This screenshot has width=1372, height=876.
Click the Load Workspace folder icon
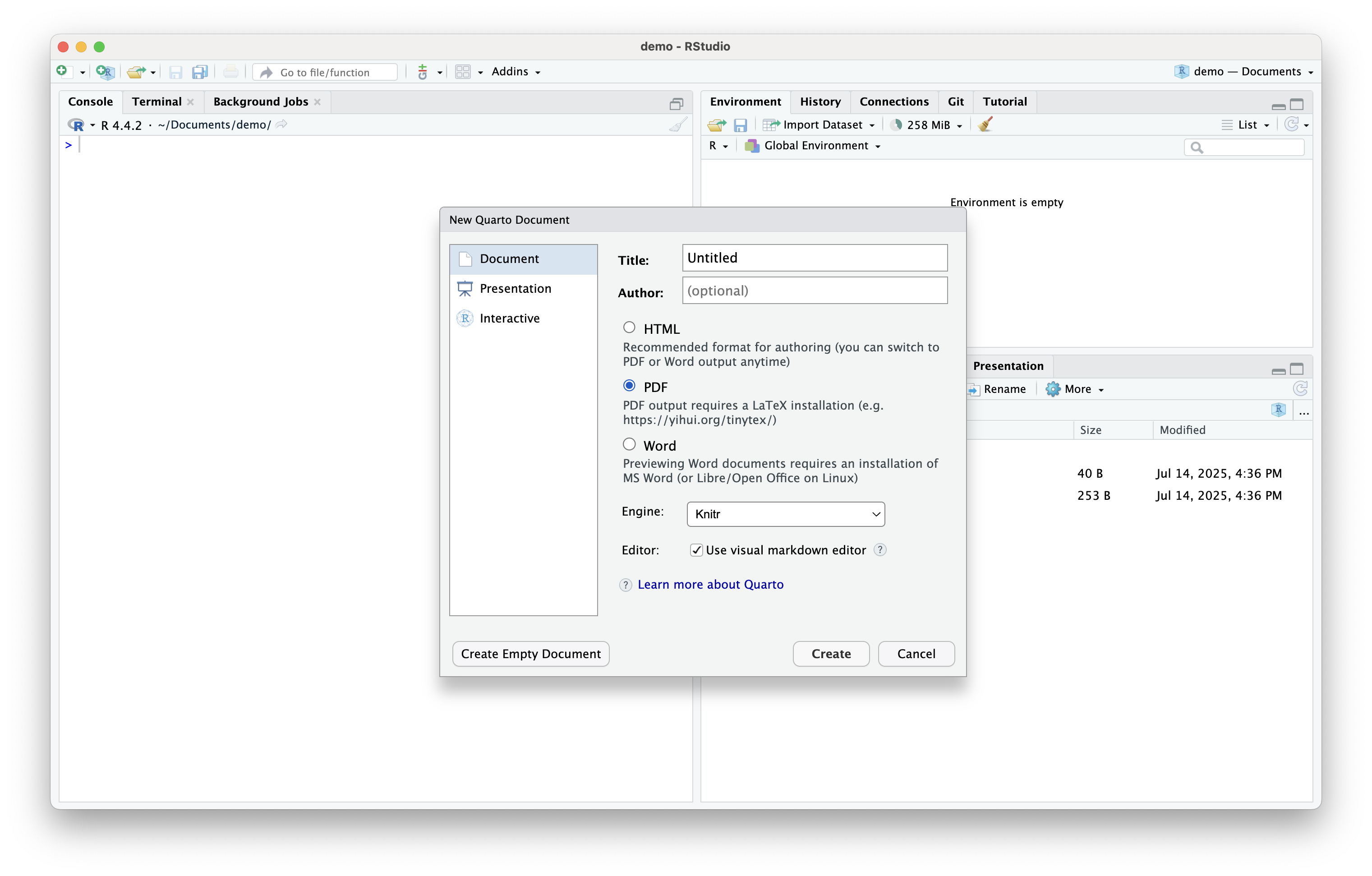[x=716, y=125]
